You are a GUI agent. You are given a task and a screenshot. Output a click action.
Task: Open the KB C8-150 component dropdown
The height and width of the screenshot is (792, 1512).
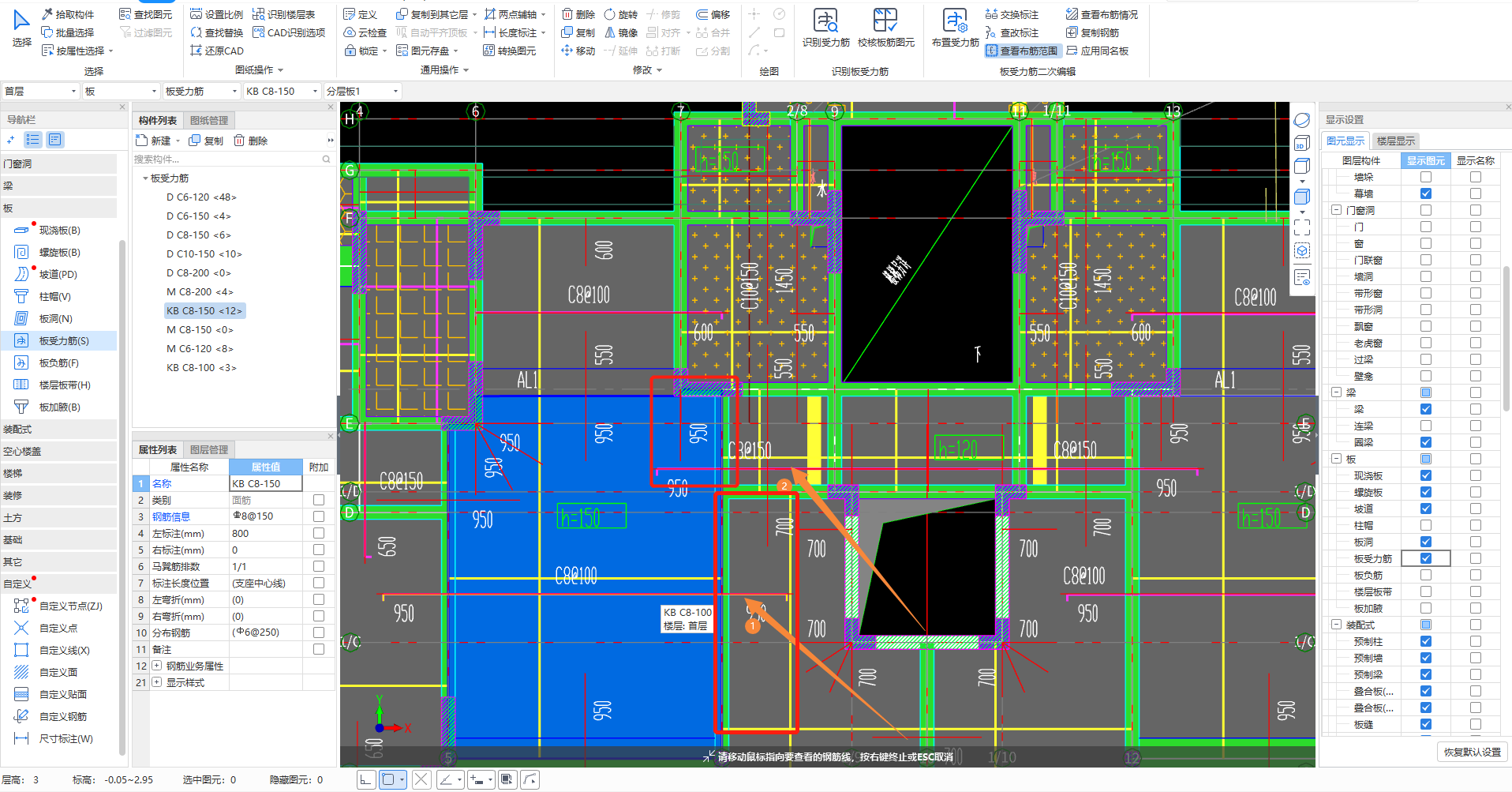(x=282, y=91)
